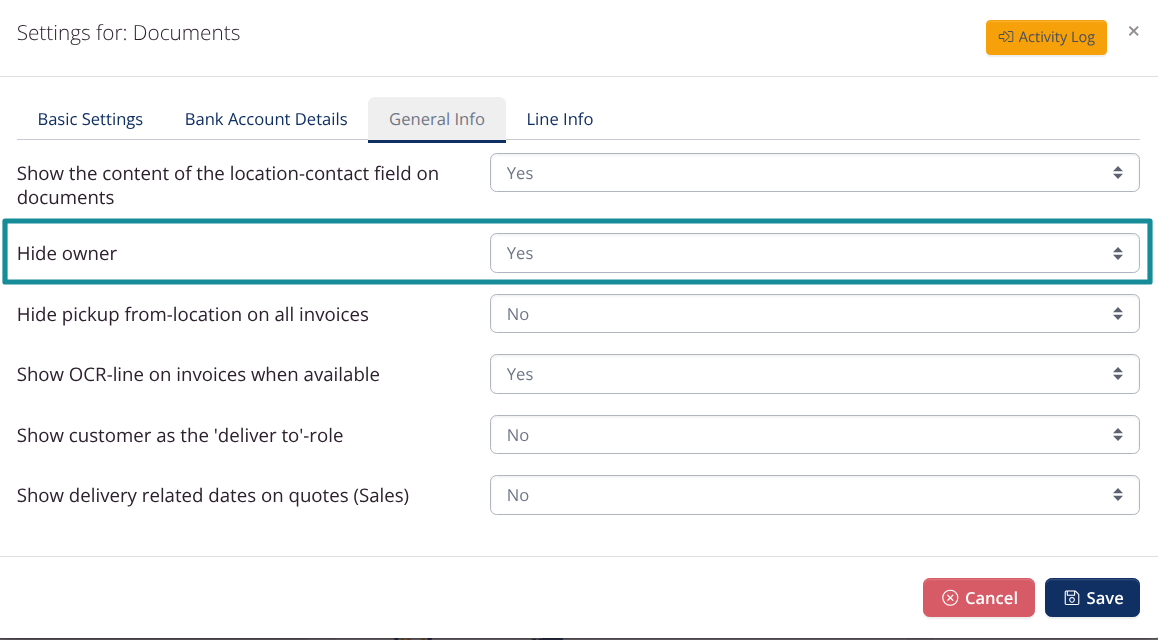Click the 'Show customer as deliver to-role' label
Viewport: 1158px width, 640px height.
[x=180, y=436]
